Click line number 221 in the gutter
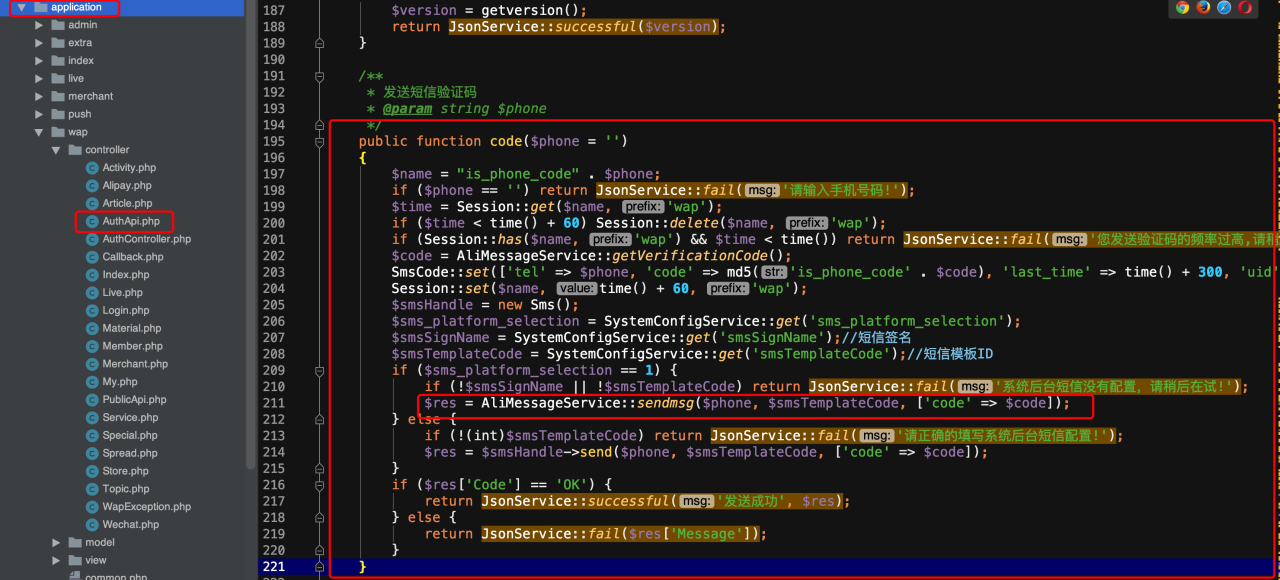Image resolution: width=1280 pixels, height=580 pixels. click(272, 567)
